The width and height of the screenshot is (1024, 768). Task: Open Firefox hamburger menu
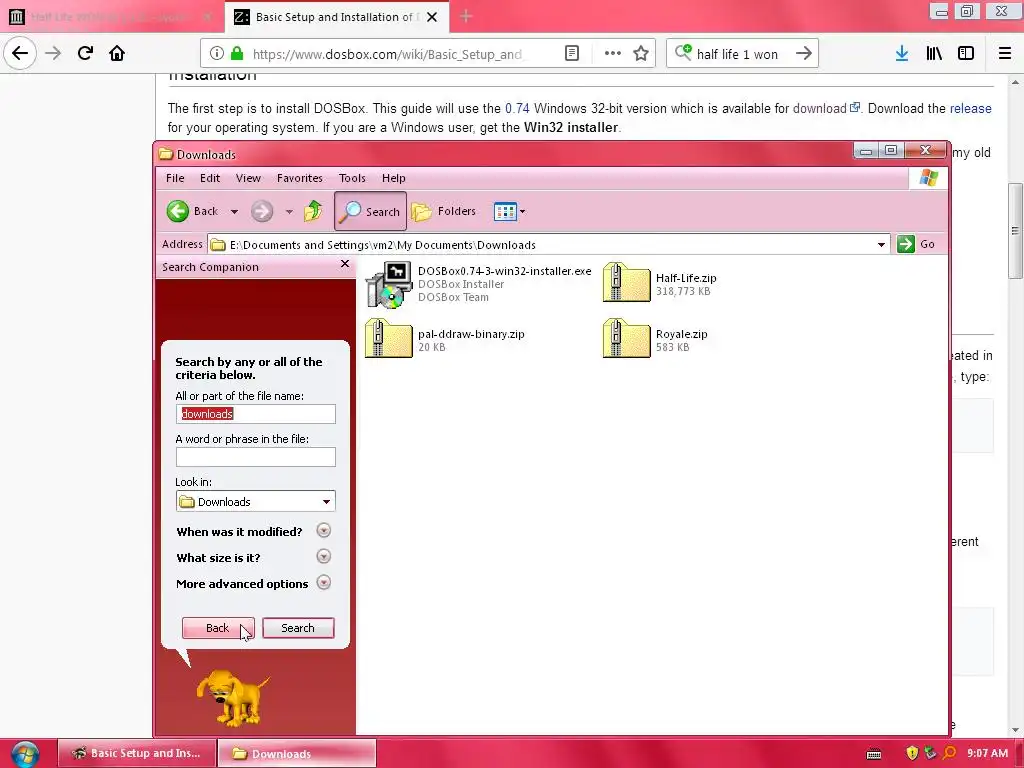tap(1005, 53)
